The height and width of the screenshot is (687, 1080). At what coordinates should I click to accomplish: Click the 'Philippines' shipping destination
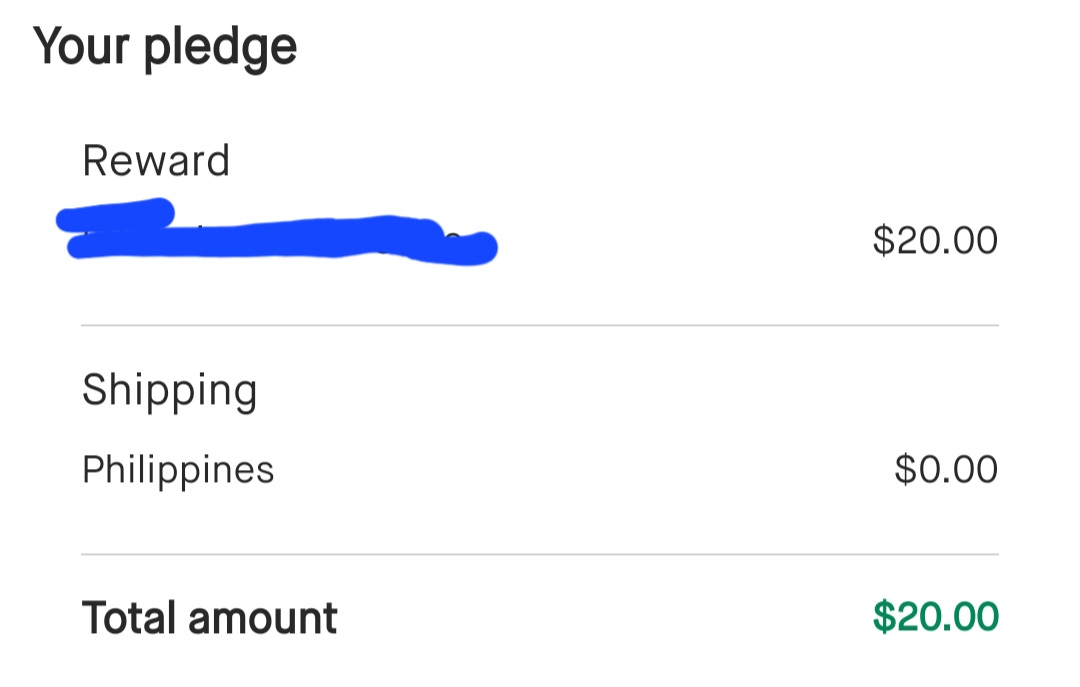178,469
